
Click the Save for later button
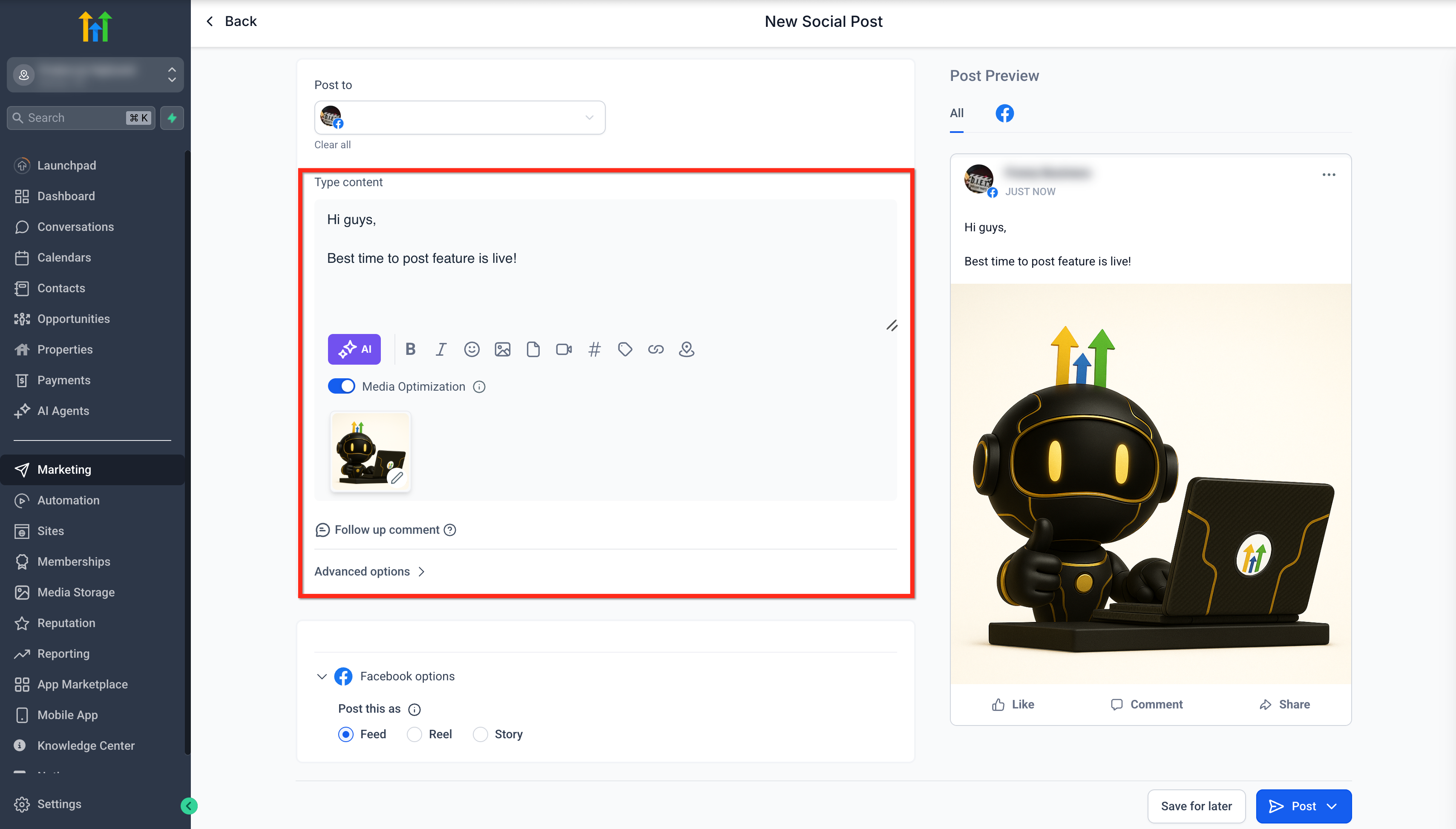1196,806
